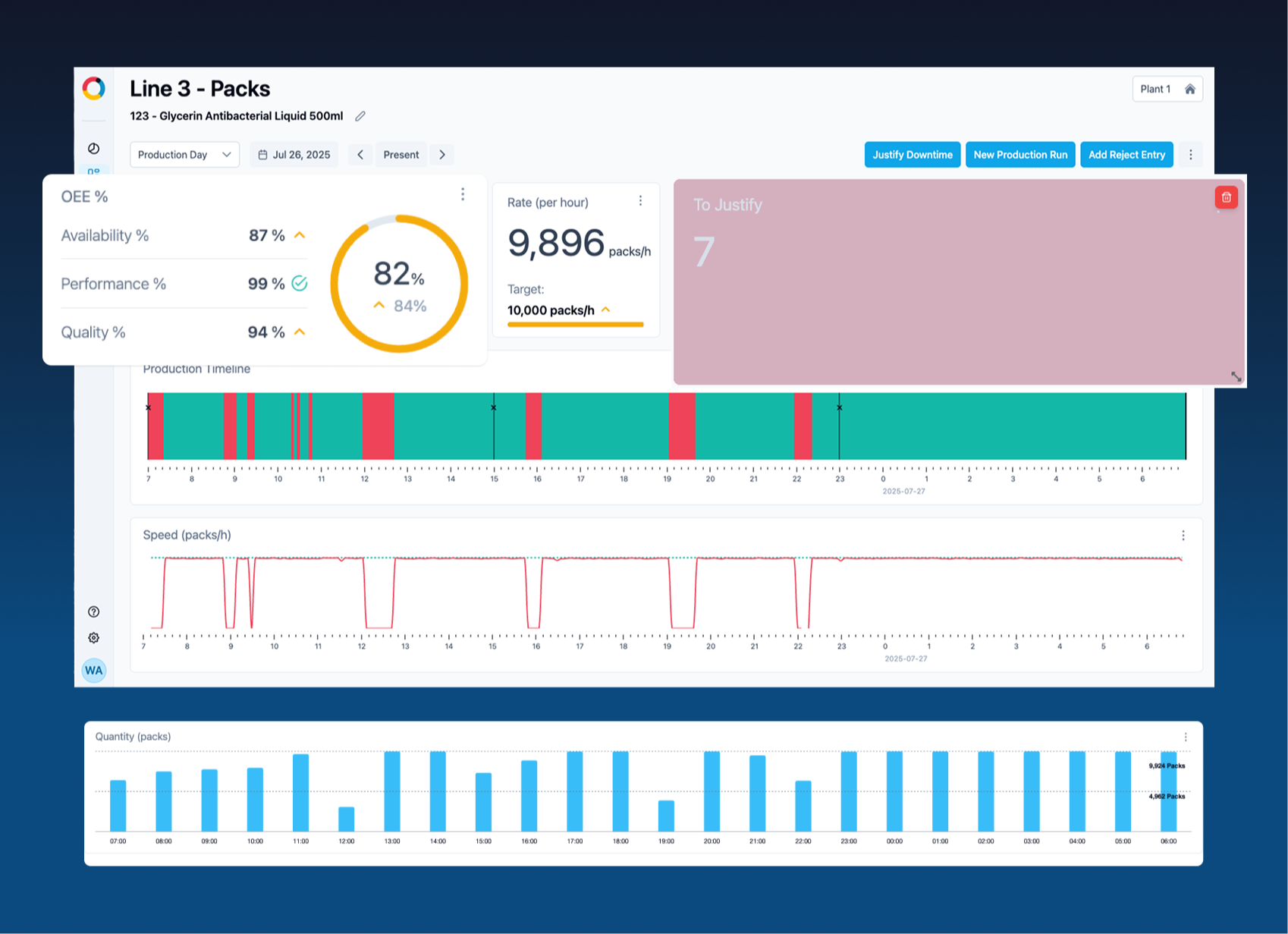Click the Quantity (packs) chart title
This screenshot has width=1288, height=934.
tap(134, 737)
